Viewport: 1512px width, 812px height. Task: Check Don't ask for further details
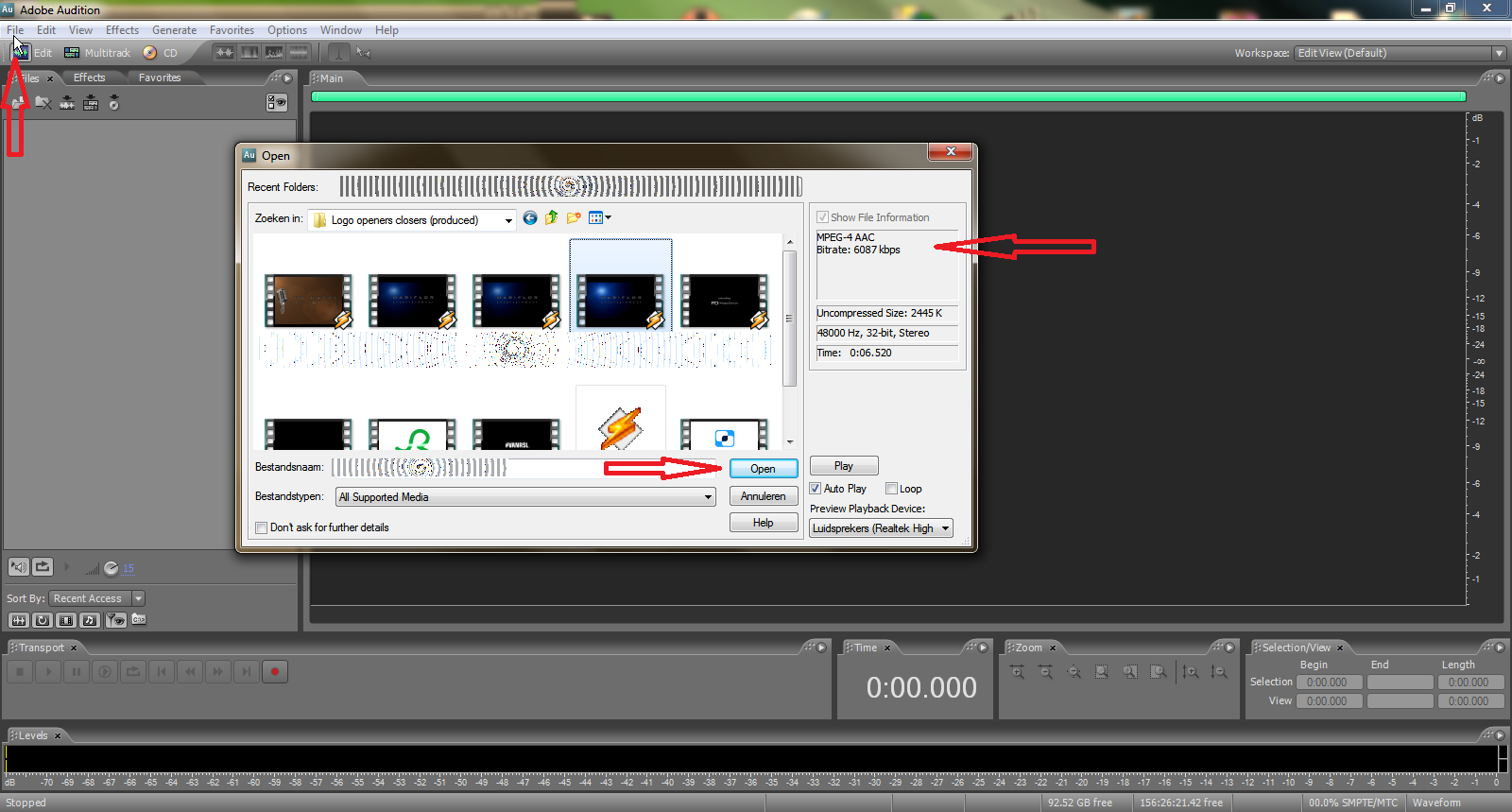coord(262,527)
